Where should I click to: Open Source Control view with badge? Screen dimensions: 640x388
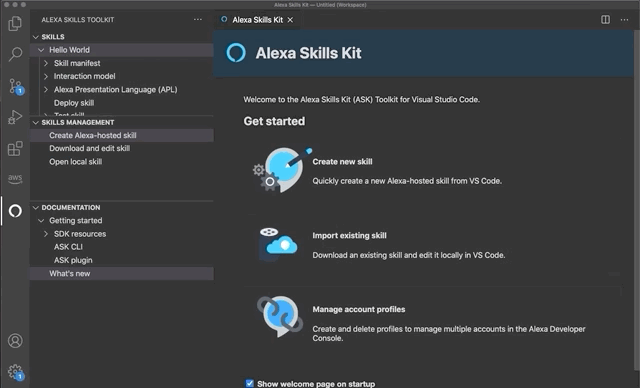click(16, 86)
